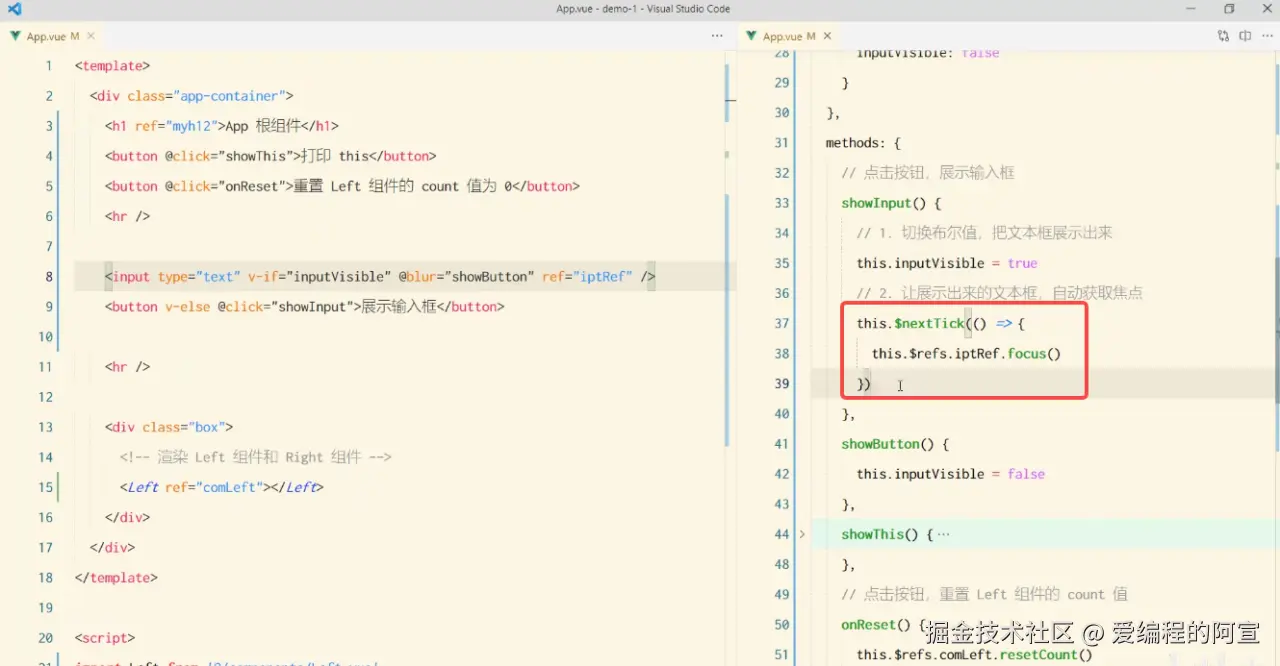Click the <hr /> tag on line 6
Viewport: 1280px width, 666px height.
pyautogui.click(x=127, y=216)
